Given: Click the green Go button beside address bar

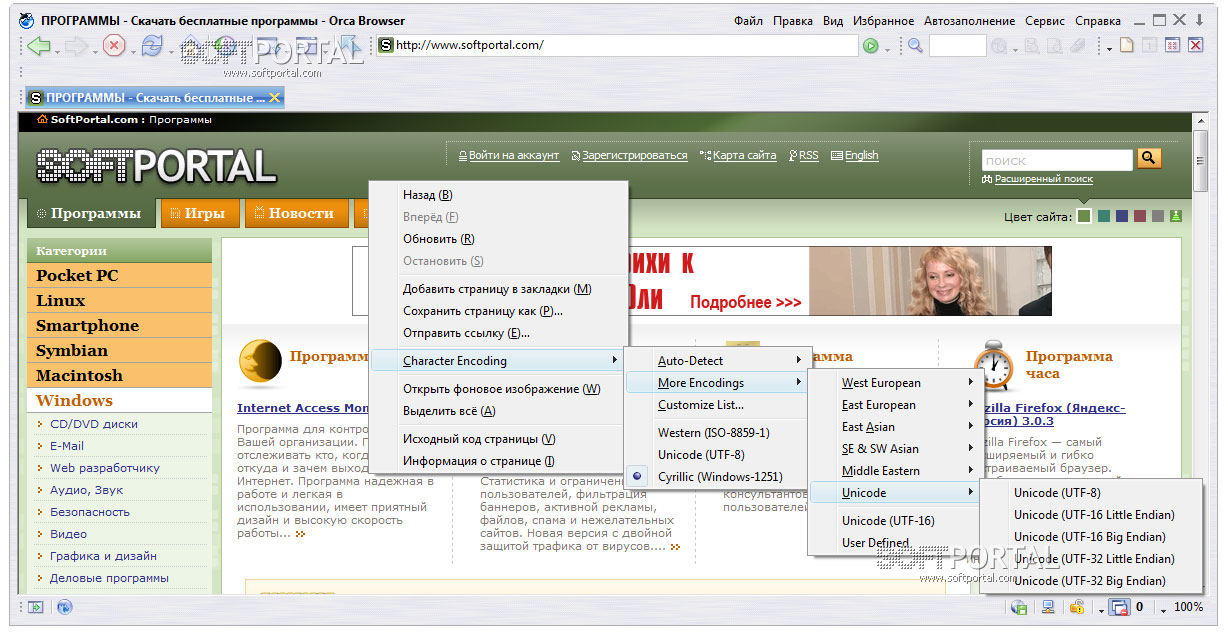Looking at the screenshot, I should coord(870,45).
